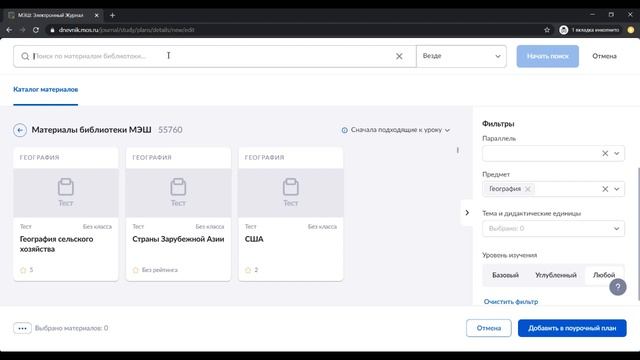
Task: Open Тема и дидактические единицы dropdown
Action: point(553,229)
